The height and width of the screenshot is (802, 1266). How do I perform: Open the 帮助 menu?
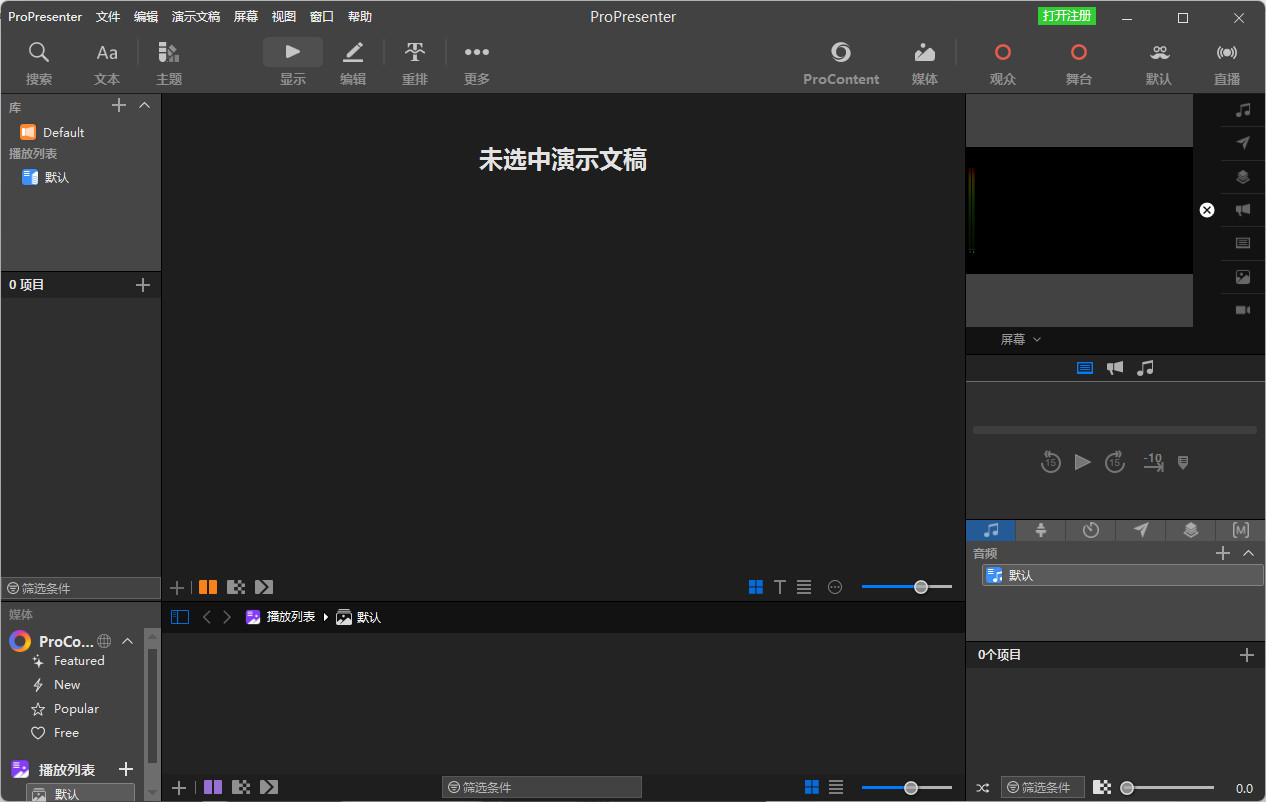[x=360, y=17]
